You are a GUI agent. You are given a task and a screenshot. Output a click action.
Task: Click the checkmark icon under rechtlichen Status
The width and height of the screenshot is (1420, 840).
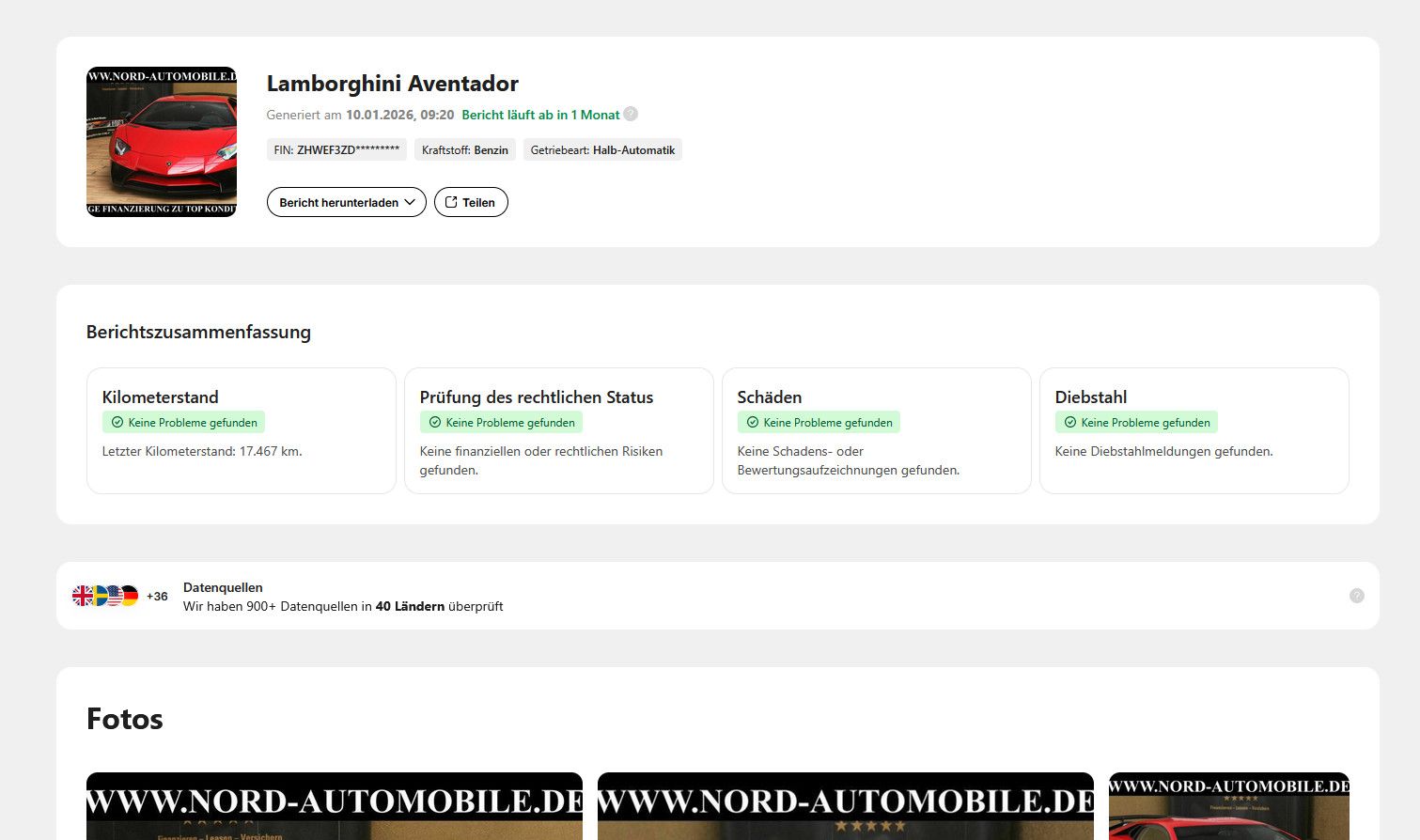[x=435, y=423]
